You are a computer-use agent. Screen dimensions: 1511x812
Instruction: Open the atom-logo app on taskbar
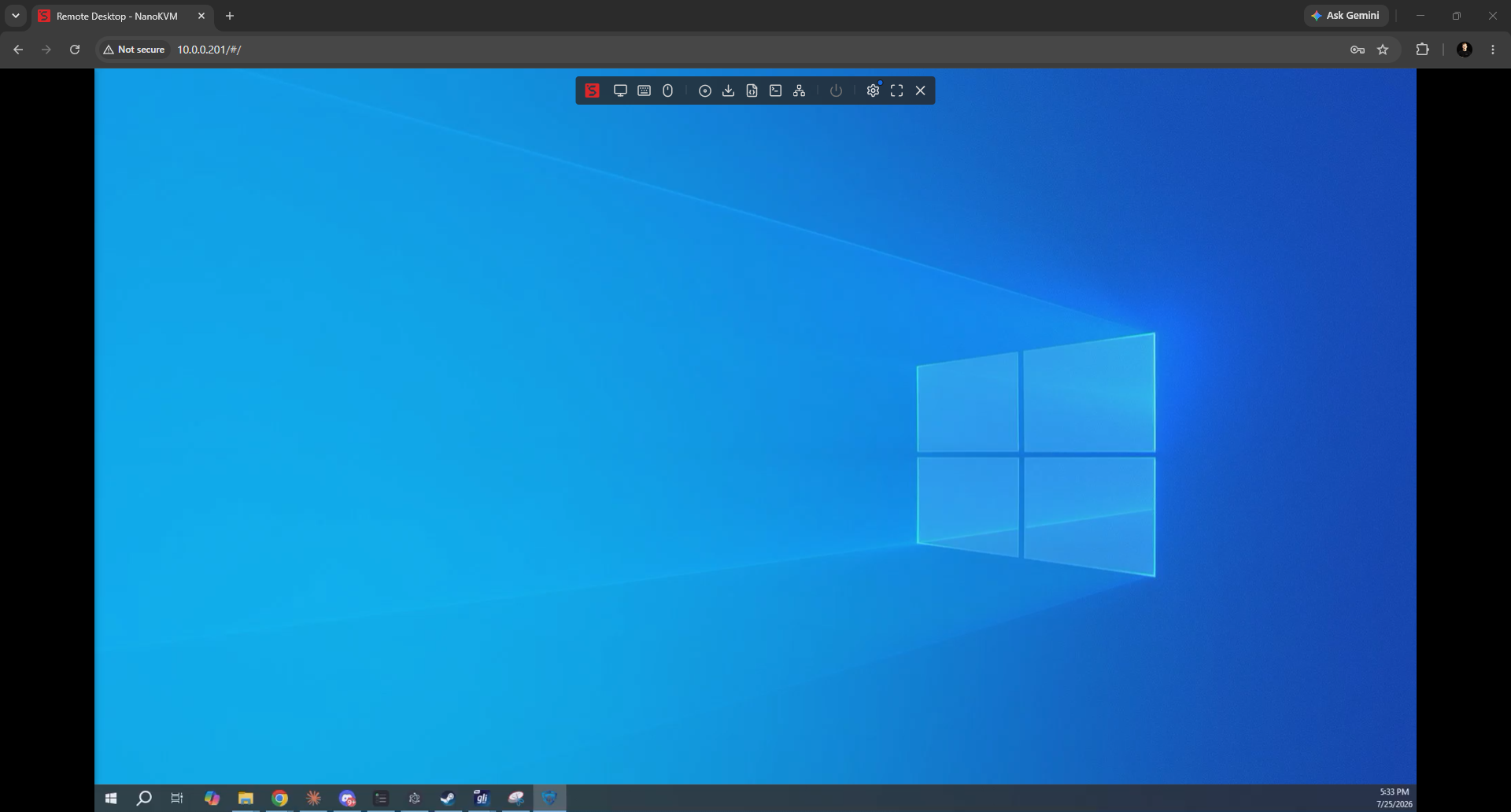(415, 798)
